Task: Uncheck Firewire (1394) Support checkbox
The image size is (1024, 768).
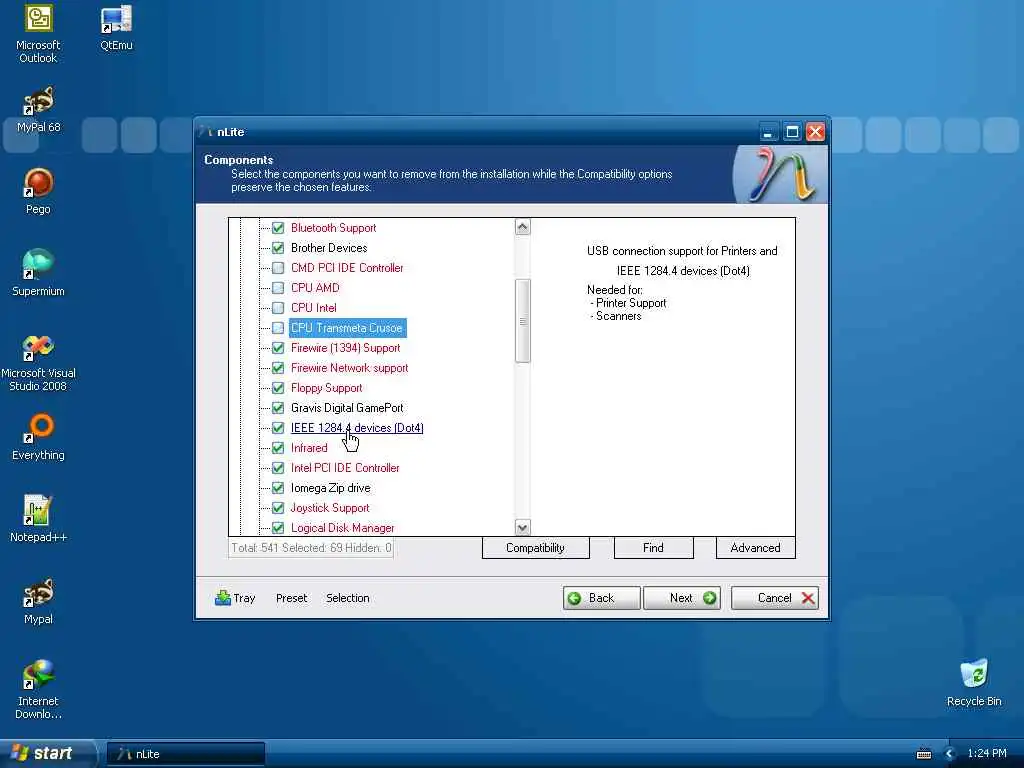Action: click(278, 348)
